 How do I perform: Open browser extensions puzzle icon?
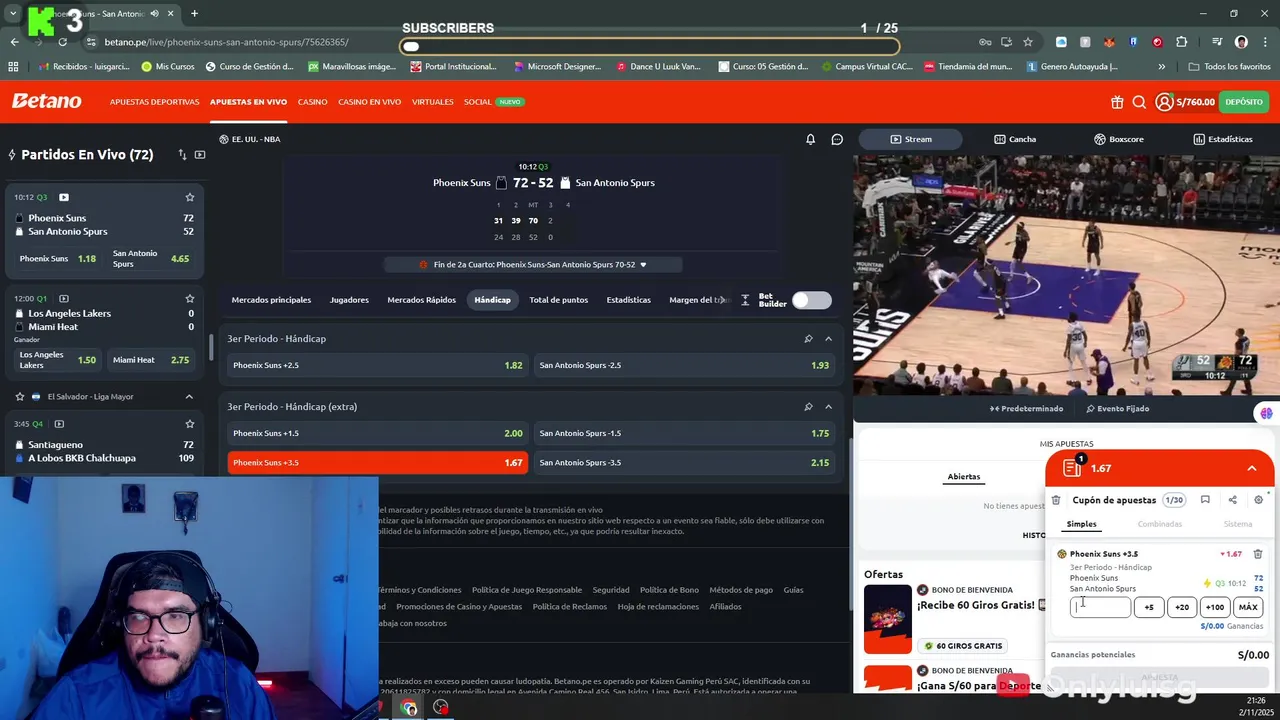(x=1182, y=42)
